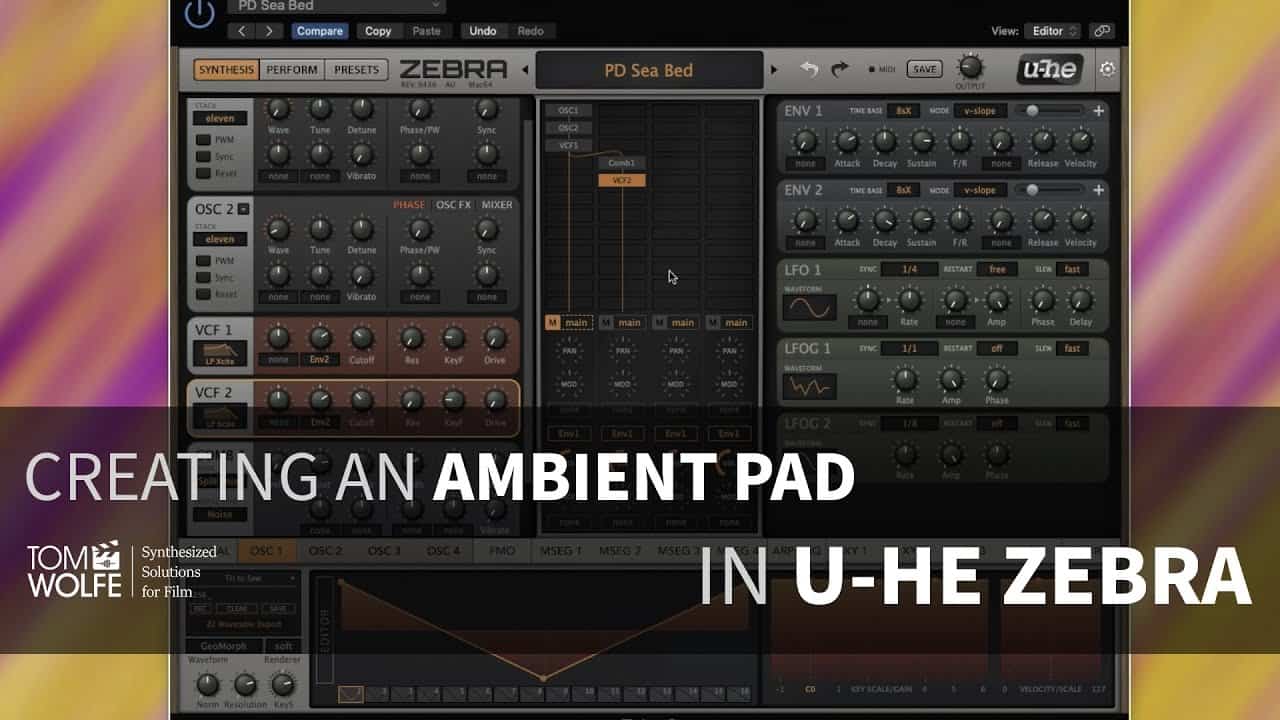Open OSC 2 stack 'eleven' selector
The height and width of the screenshot is (720, 1280).
click(220, 240)
